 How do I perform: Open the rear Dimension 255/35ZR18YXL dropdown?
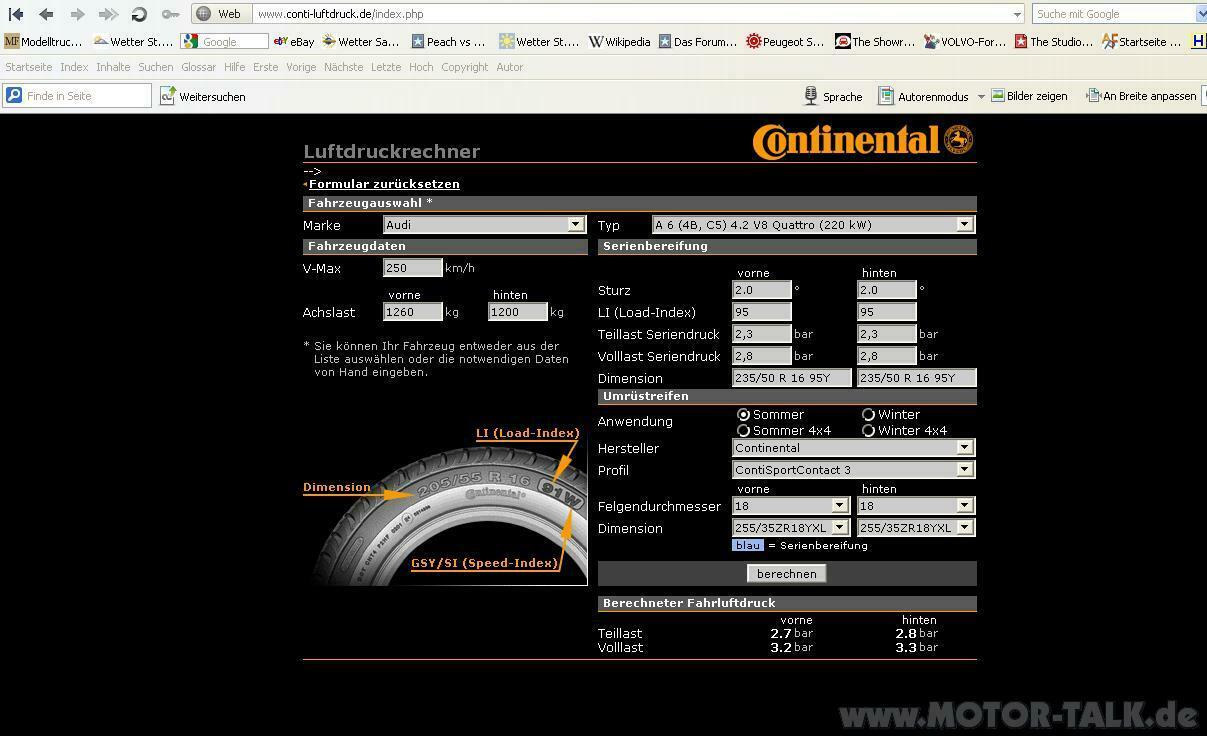coord(916,527)
